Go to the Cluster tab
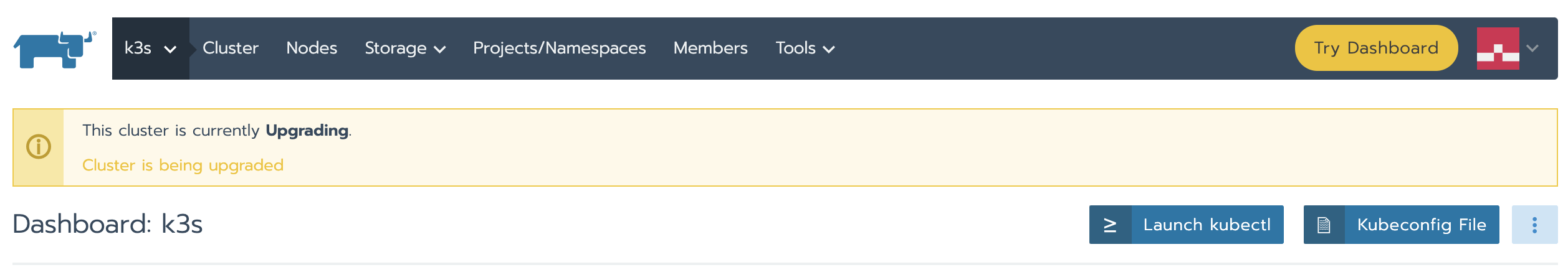Screen dimensions: 1568x280 pyautogui.click(x=231, y=49)
